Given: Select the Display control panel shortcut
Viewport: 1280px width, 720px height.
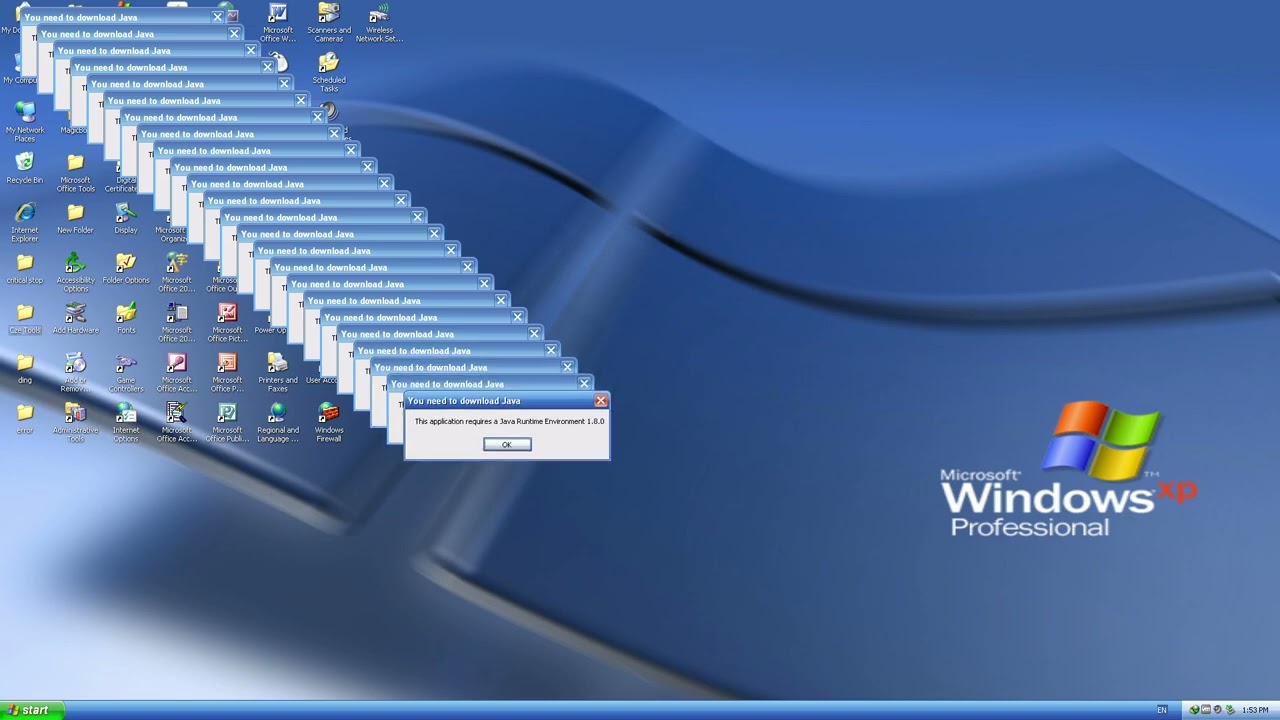Looking at the screenshot, I should click(126, 218).
